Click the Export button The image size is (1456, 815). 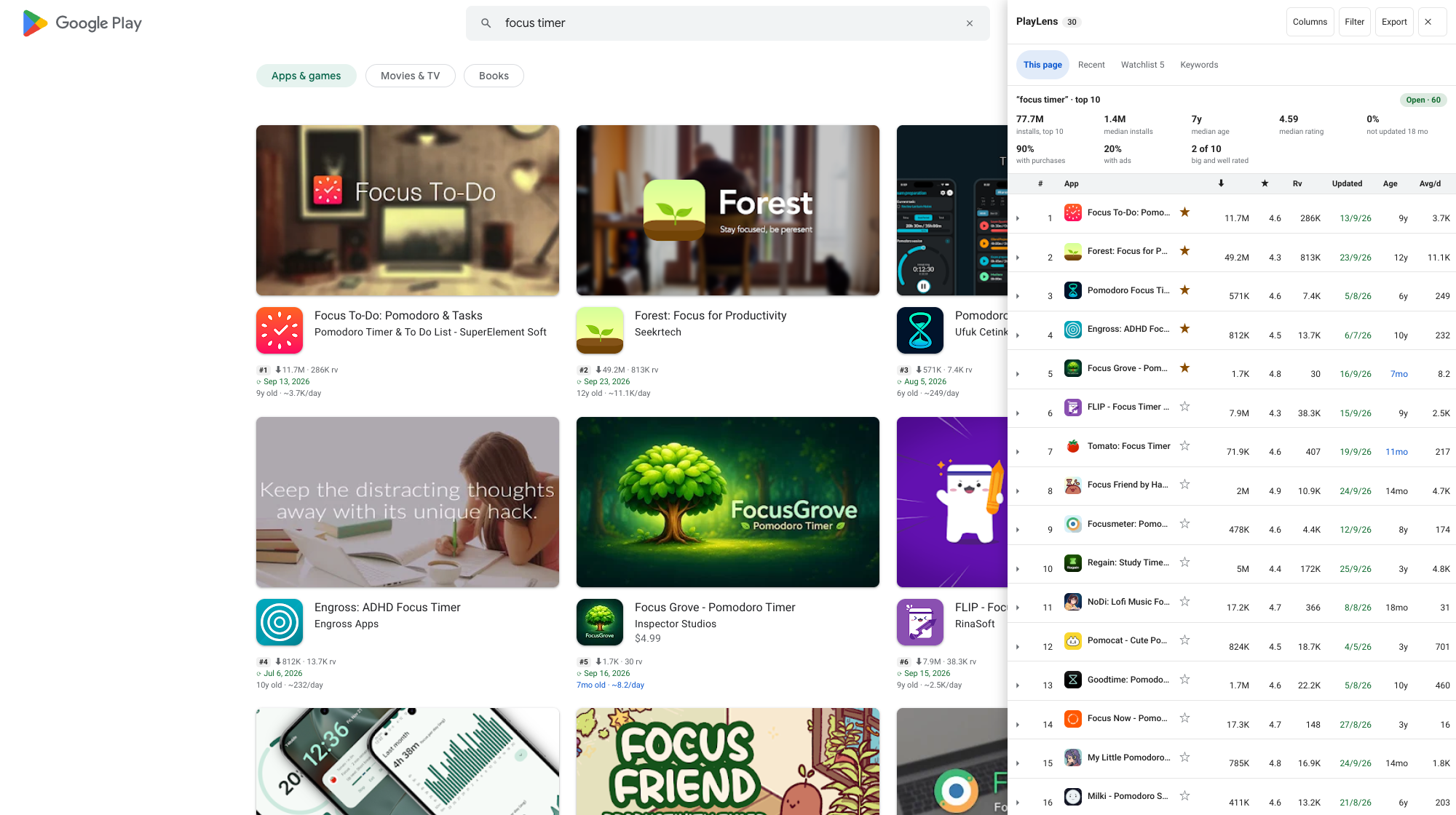(1394, 22)
